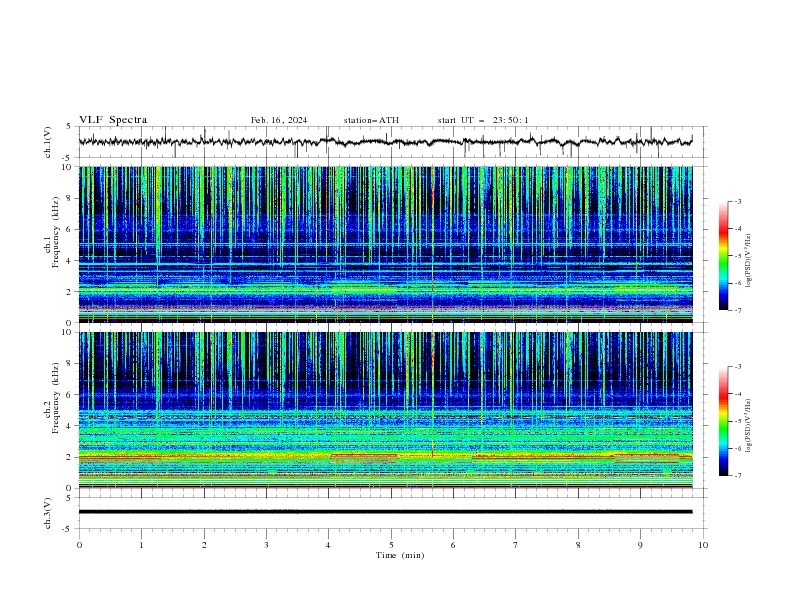Click the "5" tick on the time axis
Image resolution: width=792 pixels, height=612 pixels.
(391, 545)
